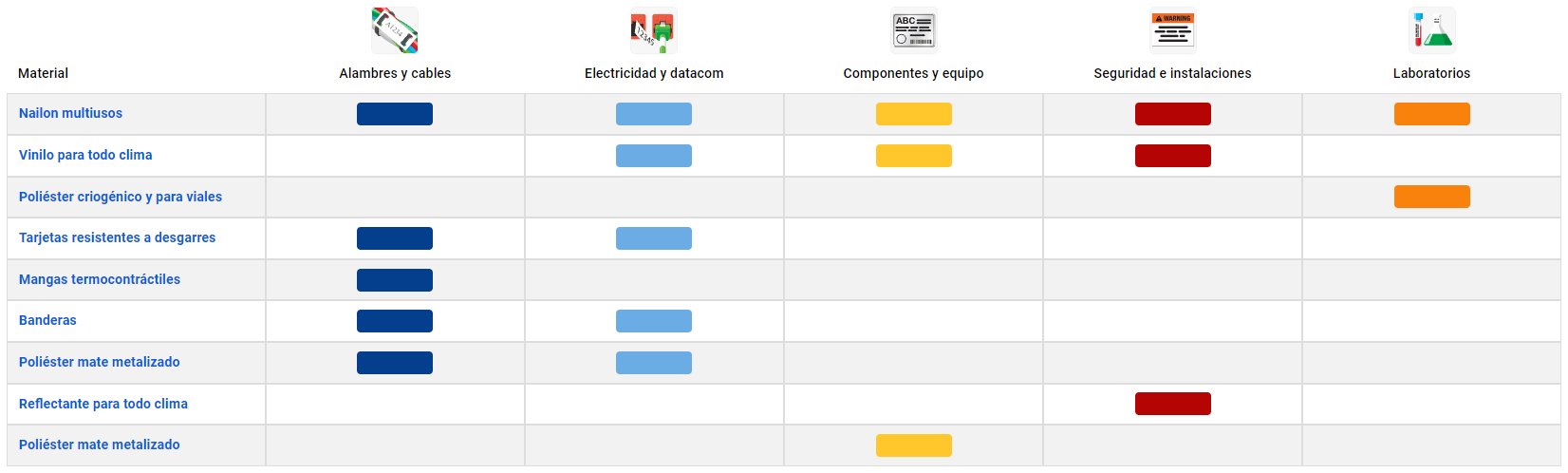Click the Alambres y cables cable-label icon
The height and width of the screenshot is (473, 1568).
tap(395, 30)
